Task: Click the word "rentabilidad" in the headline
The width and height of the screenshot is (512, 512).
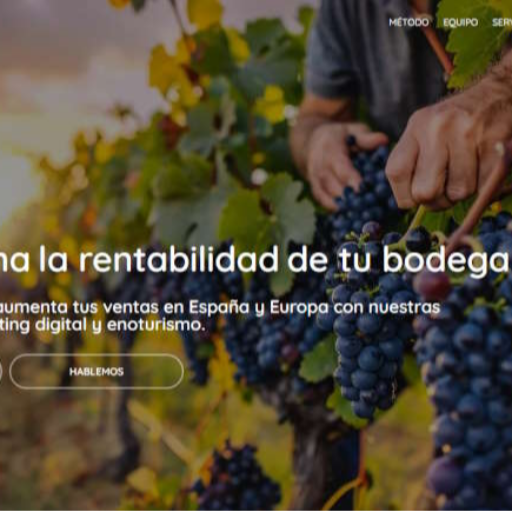Action: (178, 260)
